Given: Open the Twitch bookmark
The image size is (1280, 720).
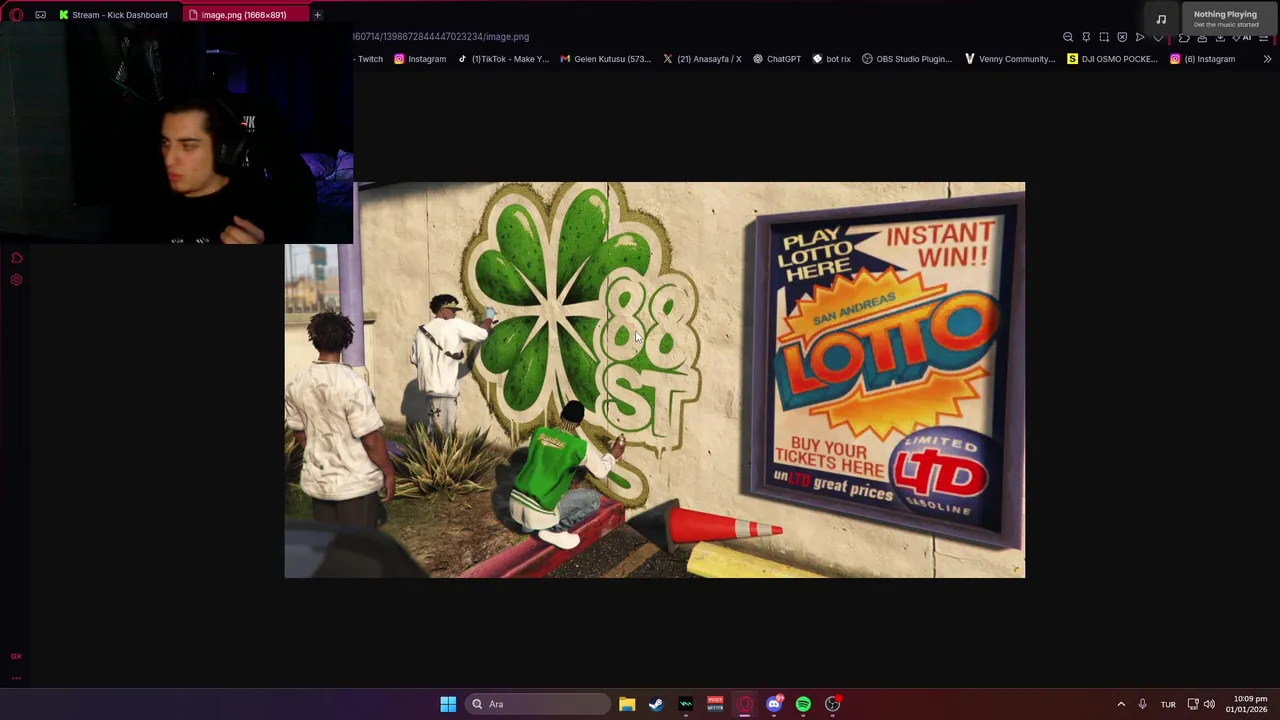Looking at the screenshot, I should [x=368, y=59].
